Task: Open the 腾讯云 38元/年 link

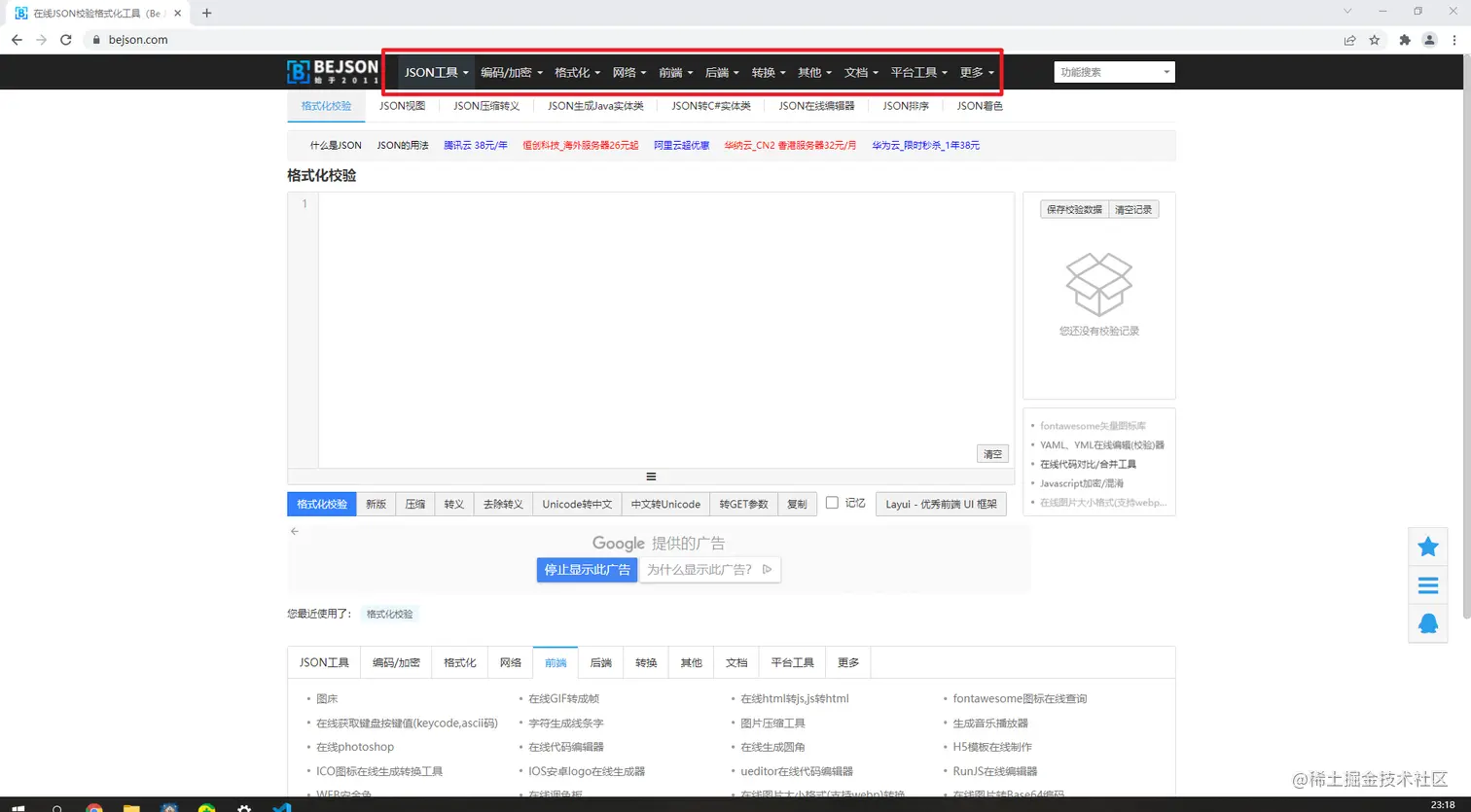Action: tap(476, 145)
